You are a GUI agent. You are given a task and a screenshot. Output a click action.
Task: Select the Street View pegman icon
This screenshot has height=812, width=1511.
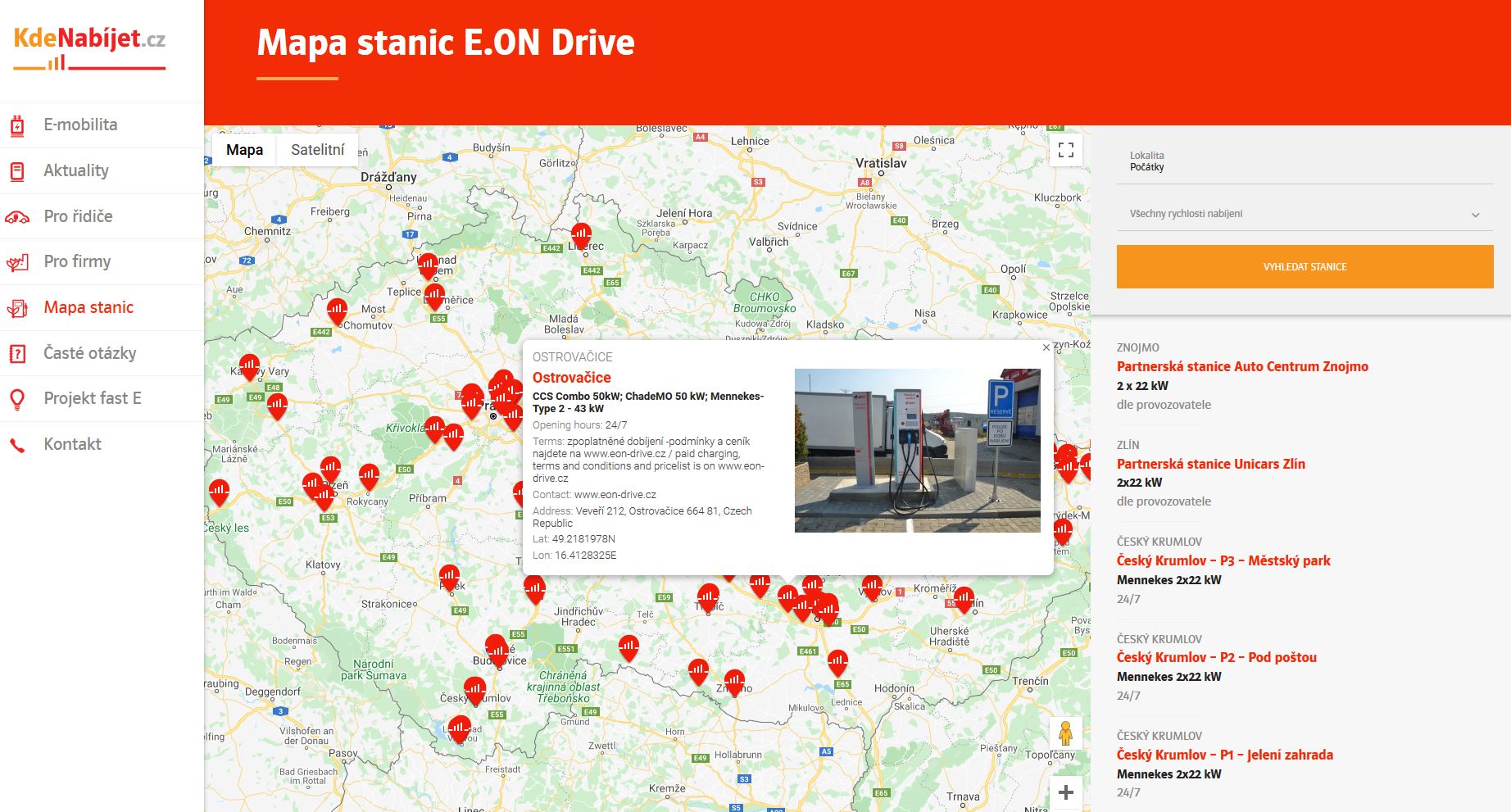(x=1065, y=732)
